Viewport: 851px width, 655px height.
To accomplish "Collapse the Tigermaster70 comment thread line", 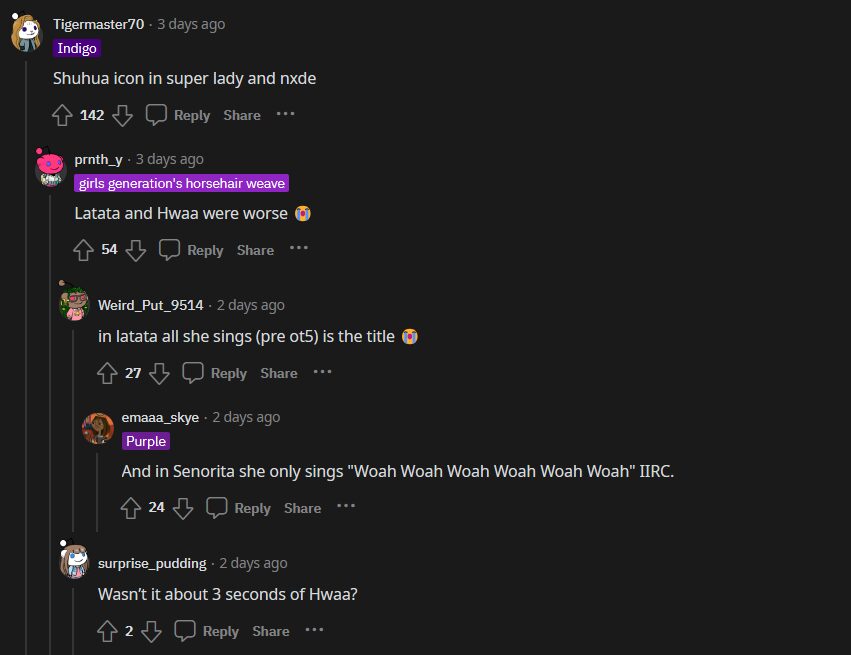I will (x=27, y=350).
